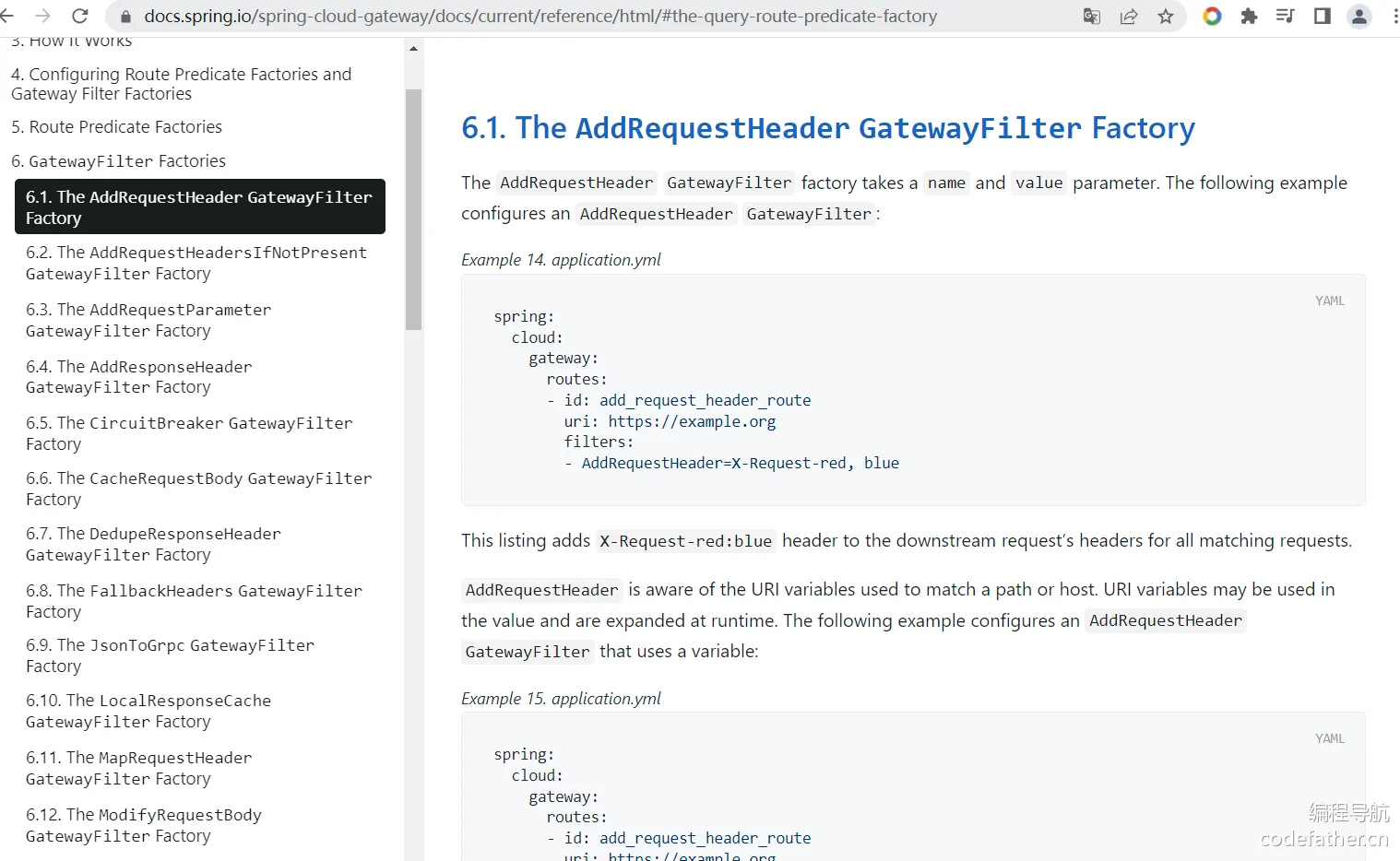Click the inline code 'X-Request-red:blue'
Image resolution: width=1400 pixels, height=861 pixels.
pos(686,541)
